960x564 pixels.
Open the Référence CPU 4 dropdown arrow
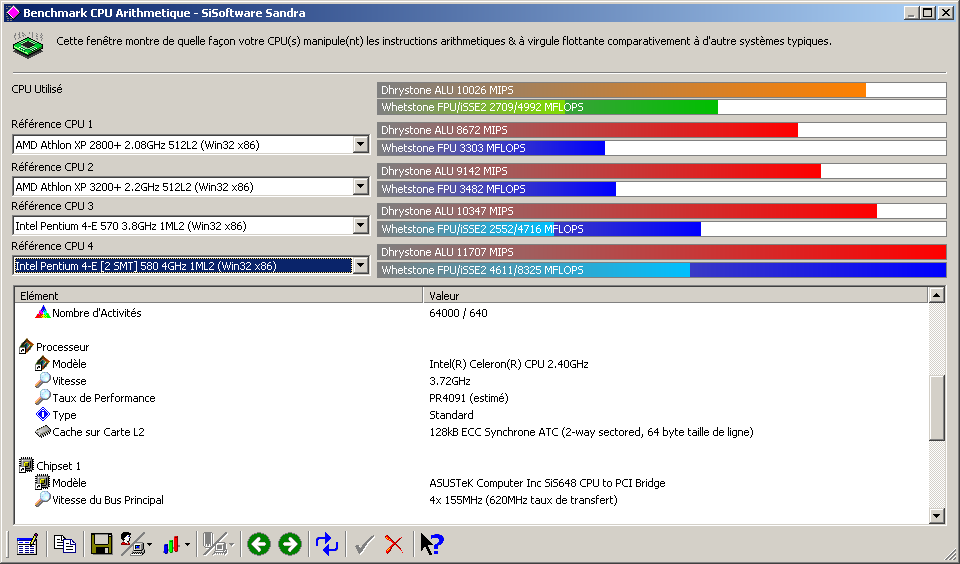coord(361,266)
